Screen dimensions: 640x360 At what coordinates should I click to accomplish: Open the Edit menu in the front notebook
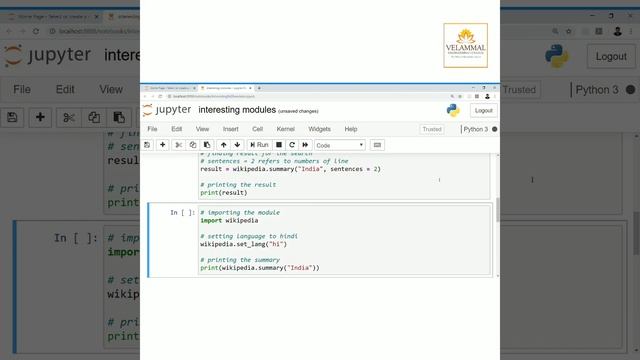click(x=177, y=129)
